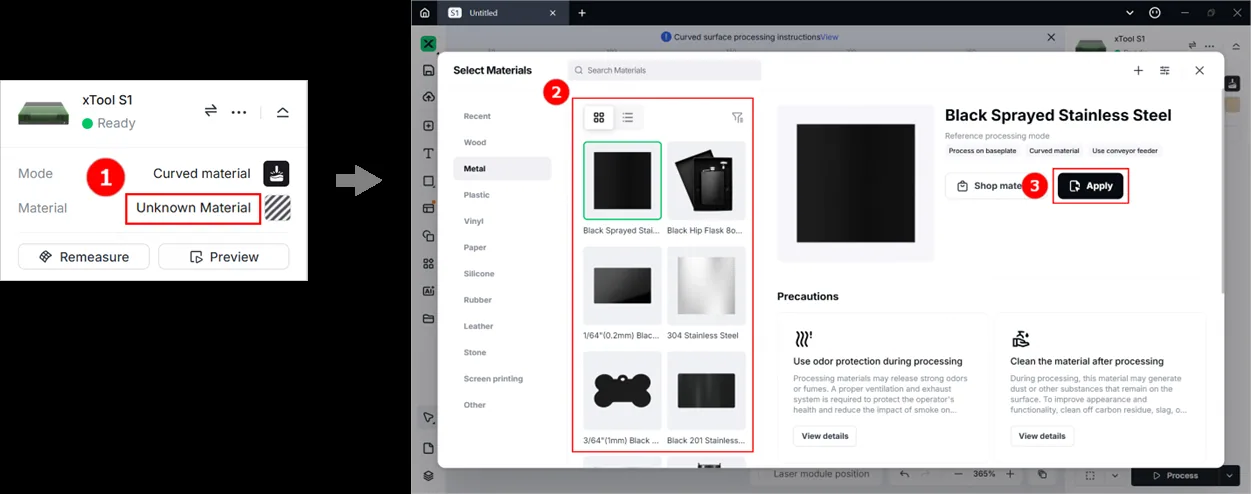Click the Unknown Material label

(193, 208)
